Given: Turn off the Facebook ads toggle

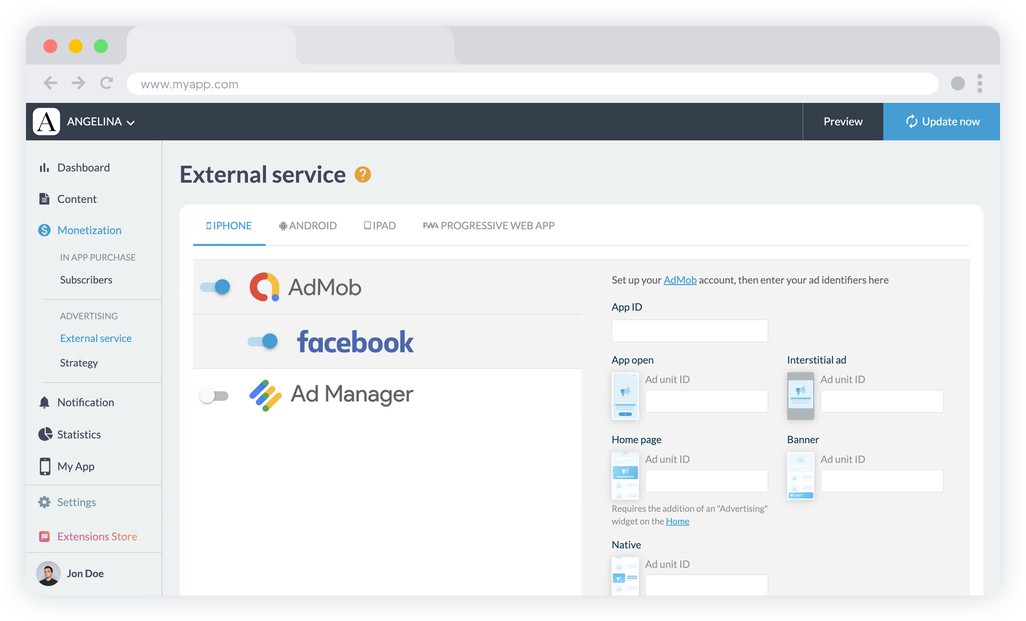Looking at the screenshot, I should click(x=263, y=342).
